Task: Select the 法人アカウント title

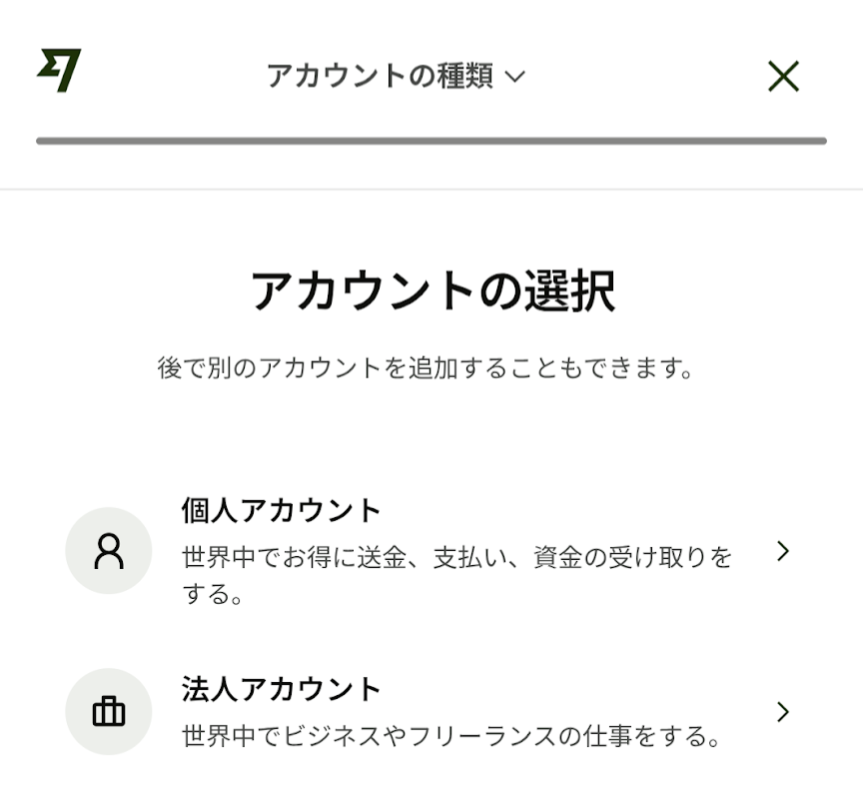Action: click(281, 689)
